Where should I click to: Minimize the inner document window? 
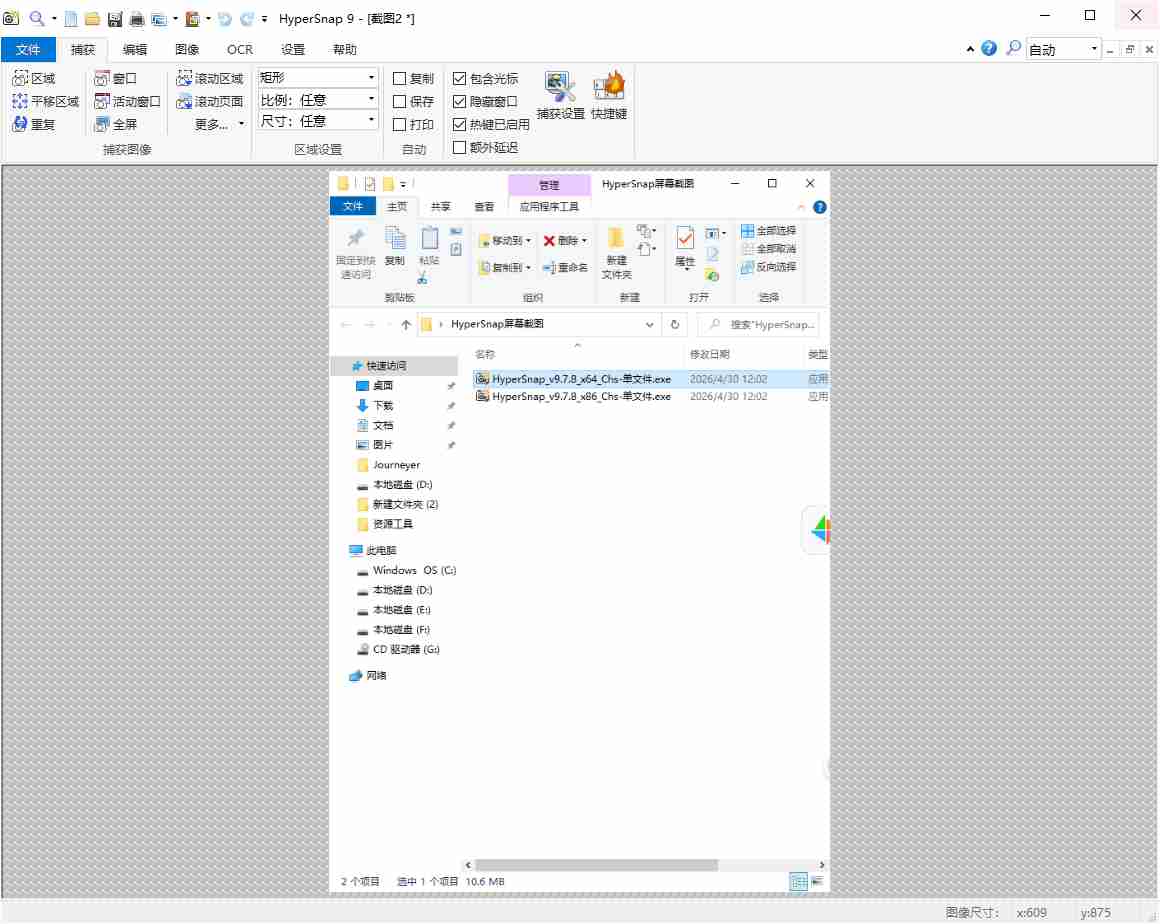click(x=1110, y=50)
